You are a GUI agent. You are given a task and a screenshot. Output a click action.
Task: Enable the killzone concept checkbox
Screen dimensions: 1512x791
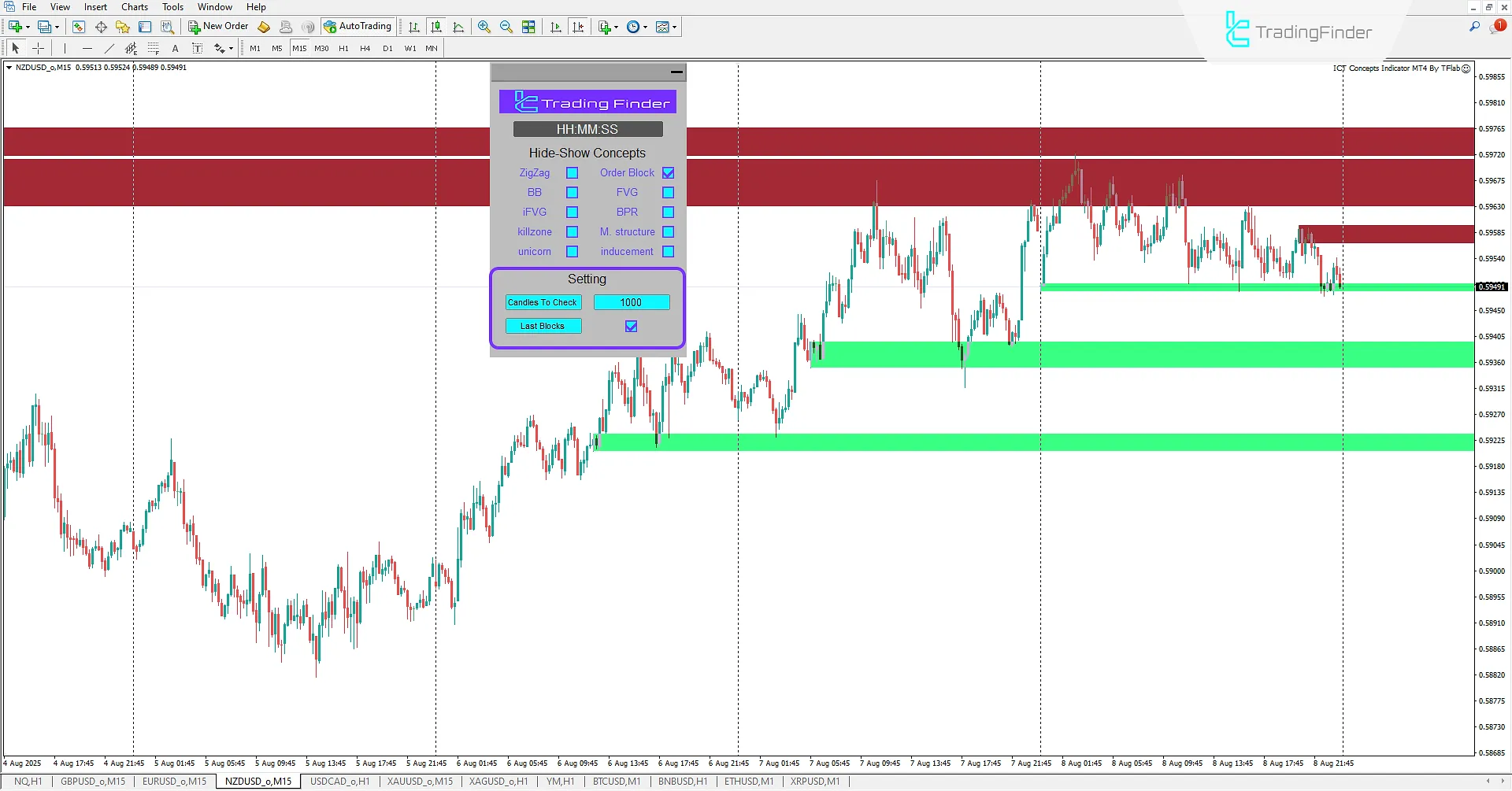click(571, 231)
